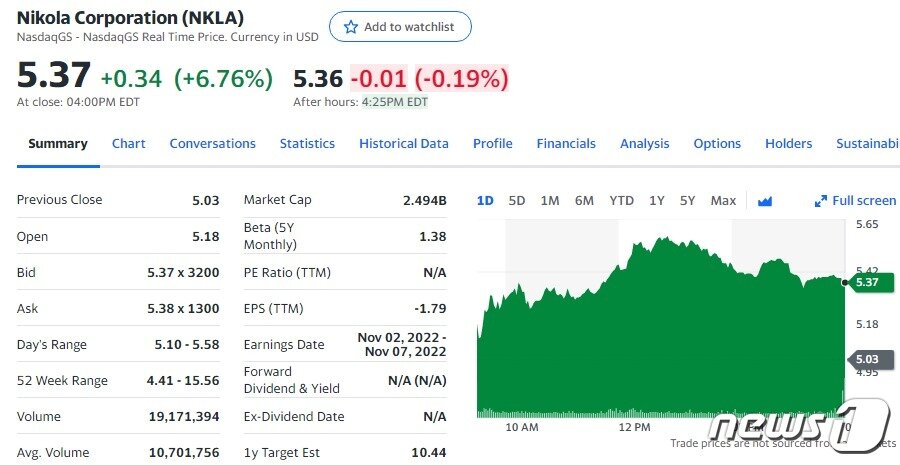Switch the chart to 1M range
Viewport: 900px width, 465px height.
coord(550,201)
